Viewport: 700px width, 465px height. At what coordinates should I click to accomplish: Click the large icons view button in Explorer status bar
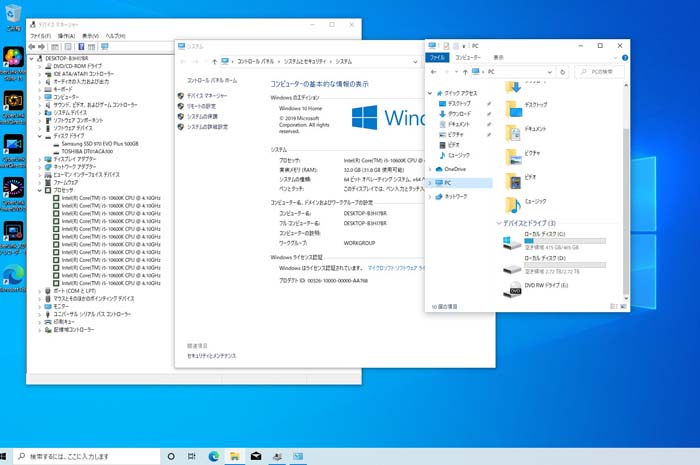pyautogui.click(x=623, y=307)
